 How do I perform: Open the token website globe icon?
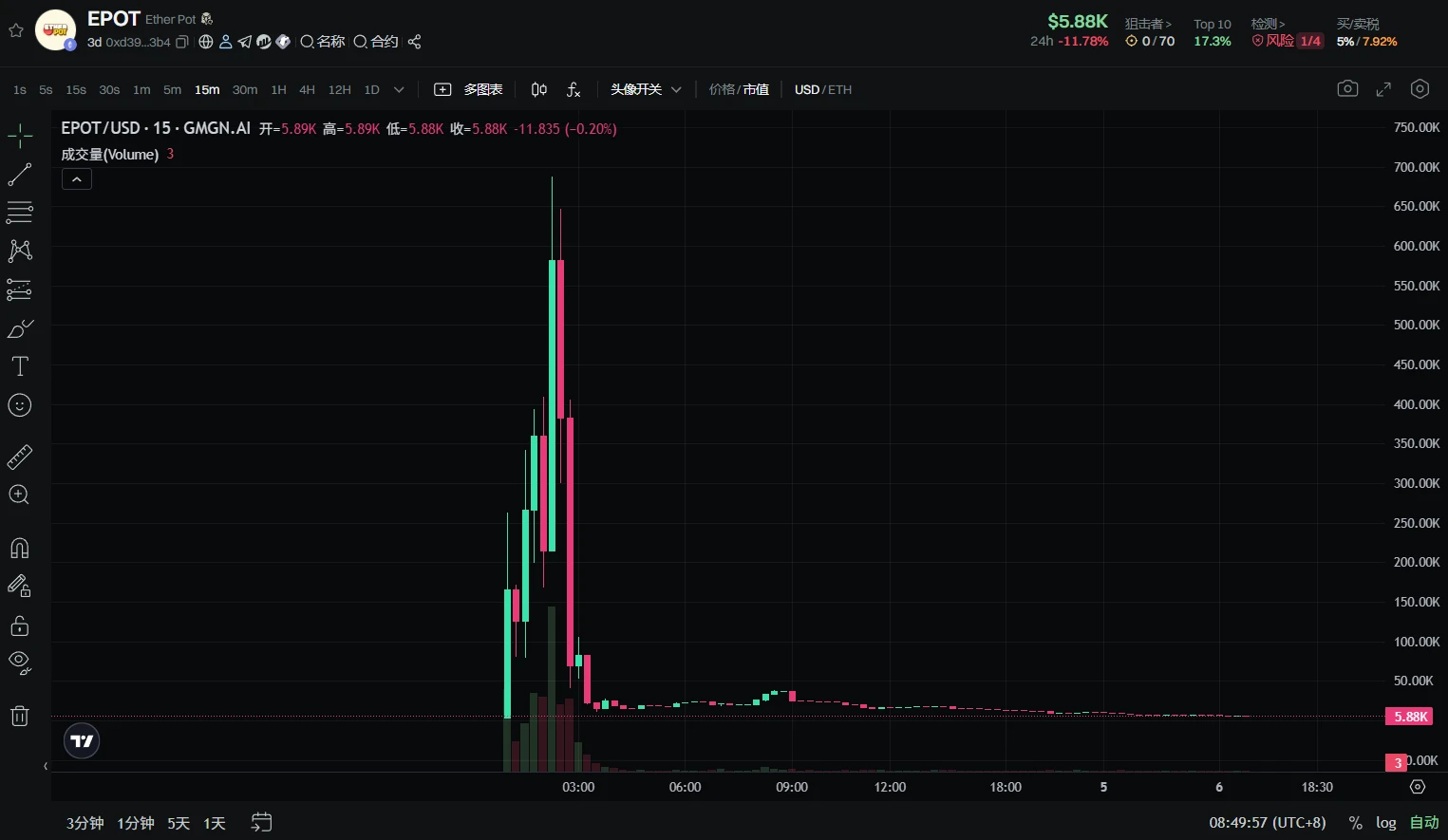point(206,42)
